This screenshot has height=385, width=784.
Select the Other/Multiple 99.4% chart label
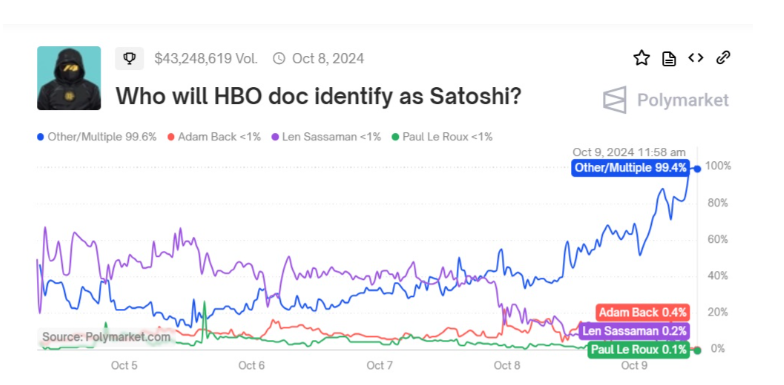630,168
